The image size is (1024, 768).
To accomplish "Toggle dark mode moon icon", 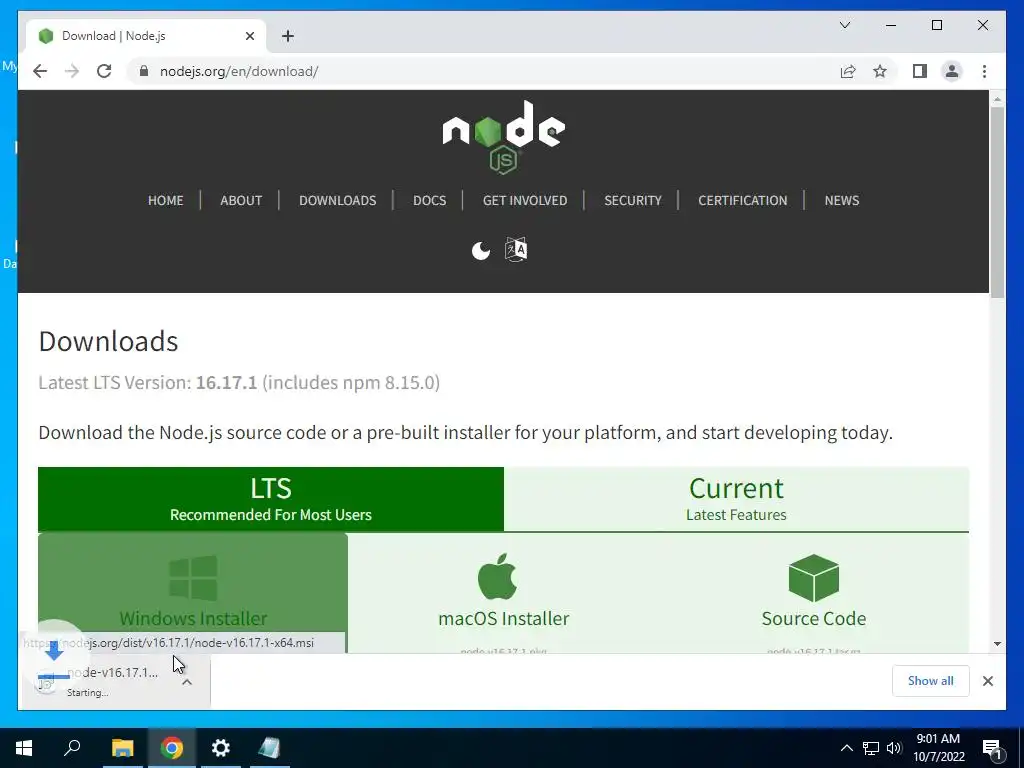I will click(x=481, y=250).
